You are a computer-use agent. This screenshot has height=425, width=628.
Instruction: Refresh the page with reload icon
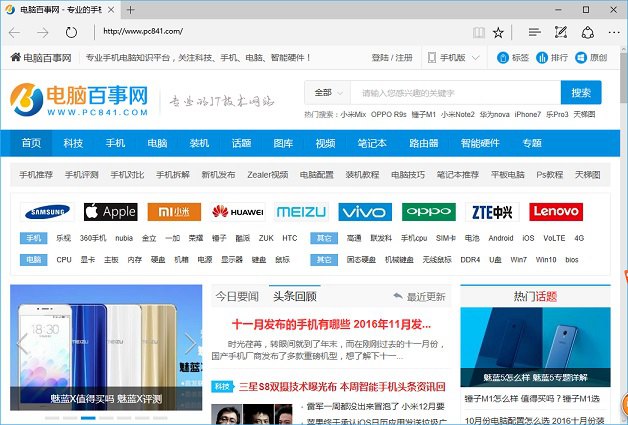click(x=71, y=32)
